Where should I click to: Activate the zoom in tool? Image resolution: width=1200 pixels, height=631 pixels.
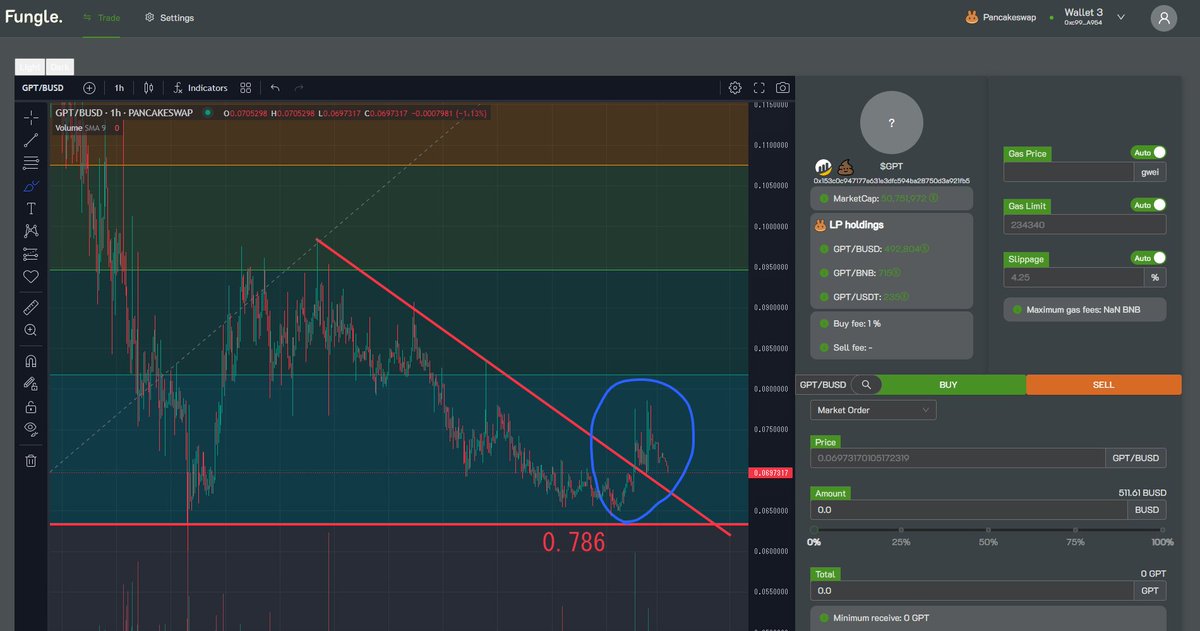(x=31, y=330)
